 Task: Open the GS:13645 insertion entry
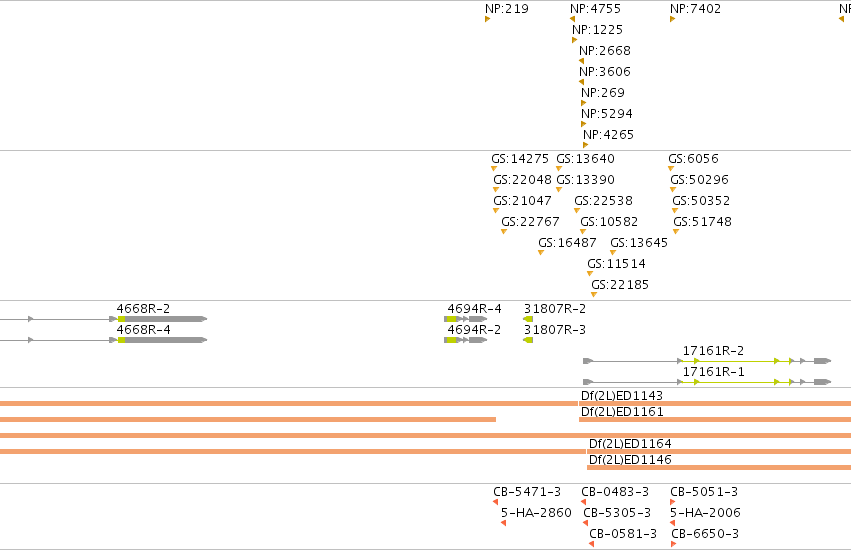[x=639, y=243]
